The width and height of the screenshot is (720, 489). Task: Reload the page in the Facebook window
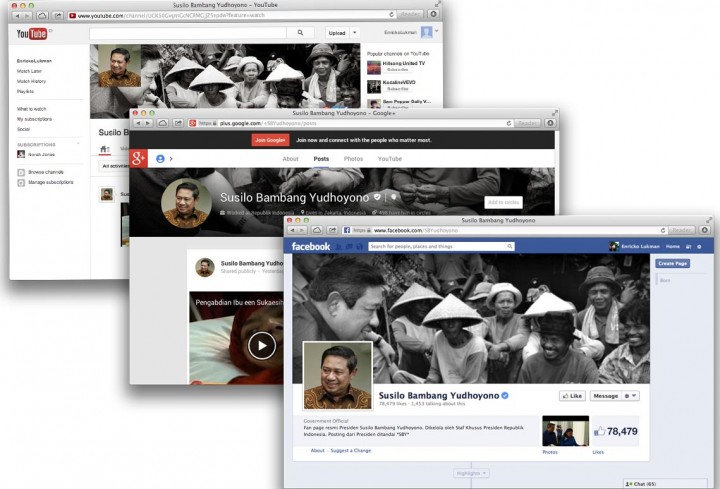point(663,230)
